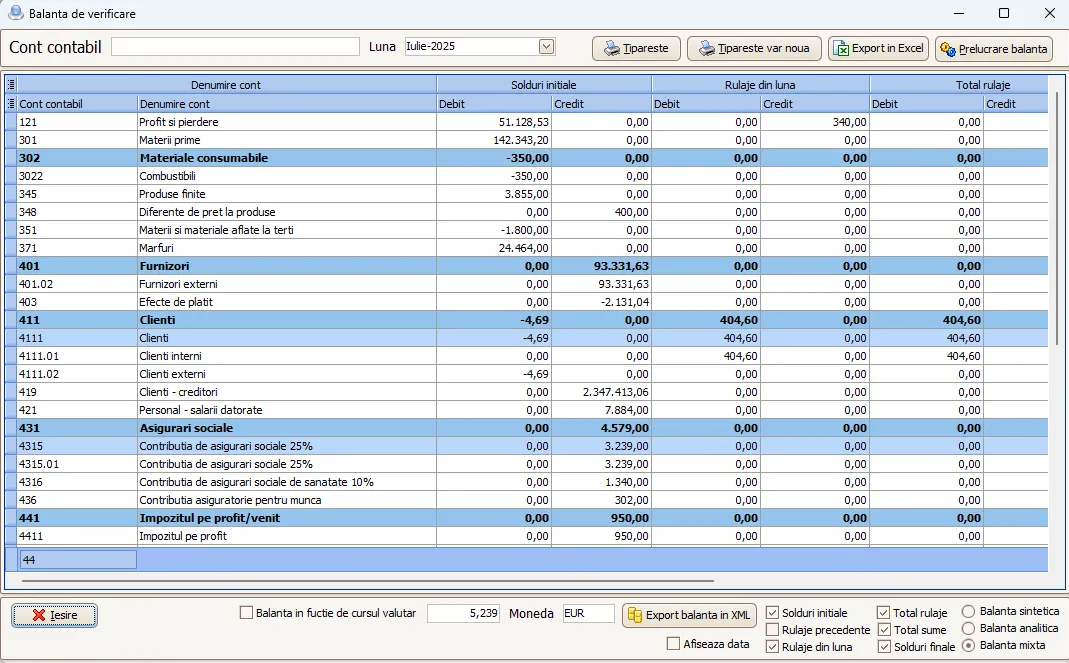Click the Furnizori externi cell

tap(286, 284)
